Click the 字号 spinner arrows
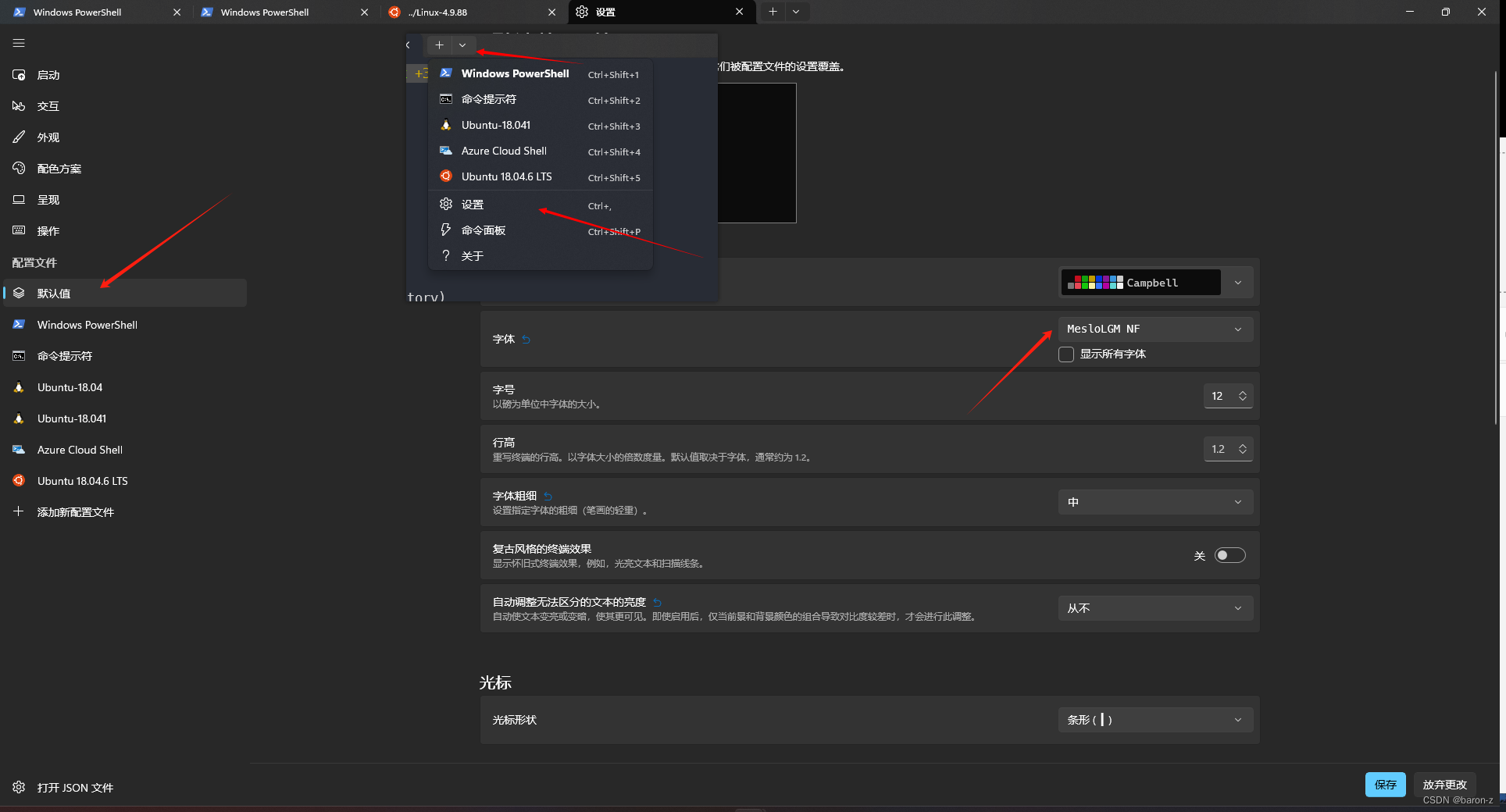The width and height of the screenshot is (1506, 812). click(x=1243, y=396)
